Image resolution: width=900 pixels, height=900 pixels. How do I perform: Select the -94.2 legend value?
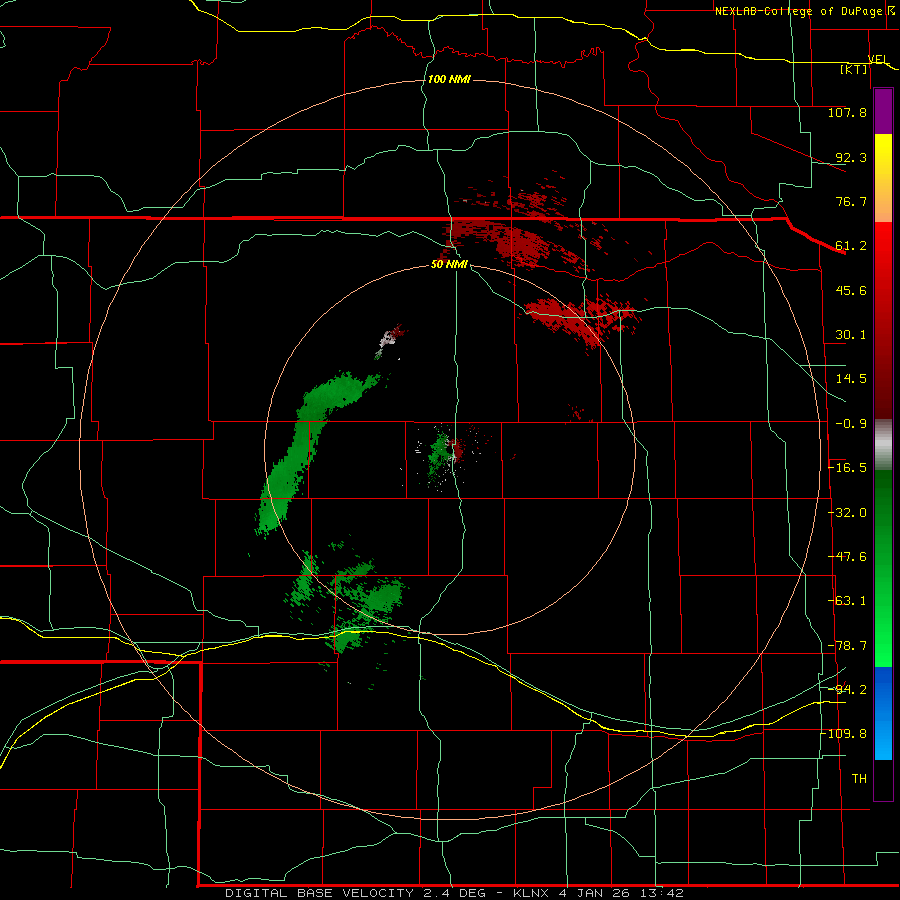point(847,690)
